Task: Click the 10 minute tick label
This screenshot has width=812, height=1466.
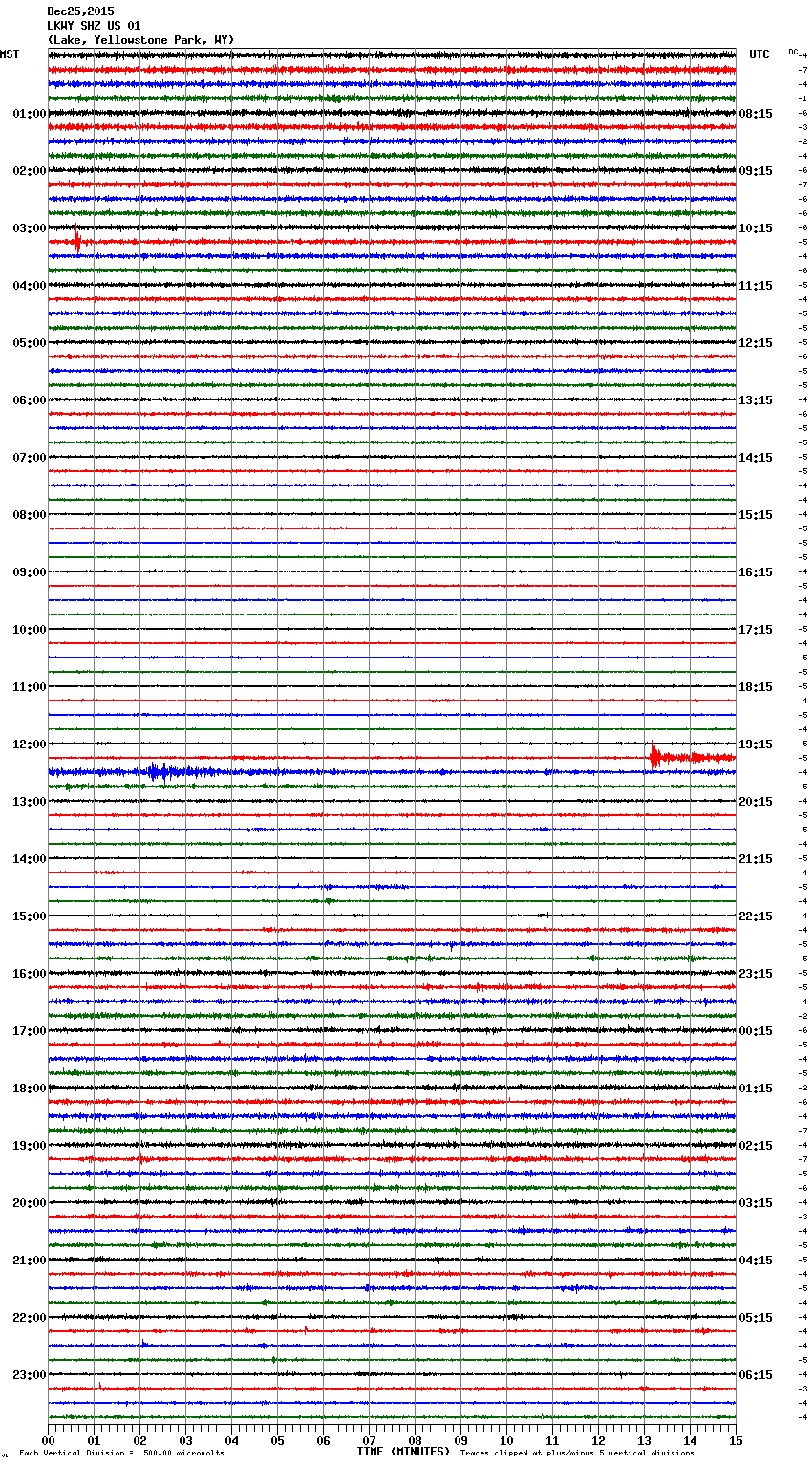Action: point(506,1440)
